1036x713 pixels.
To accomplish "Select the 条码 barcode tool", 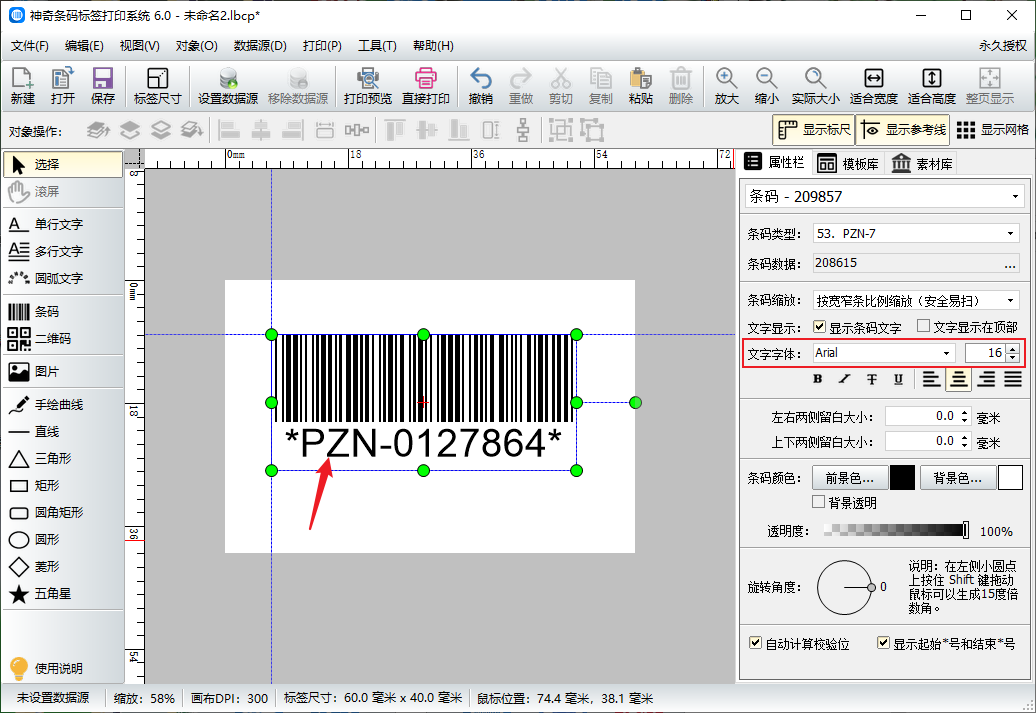I will (x=63, y=312).
